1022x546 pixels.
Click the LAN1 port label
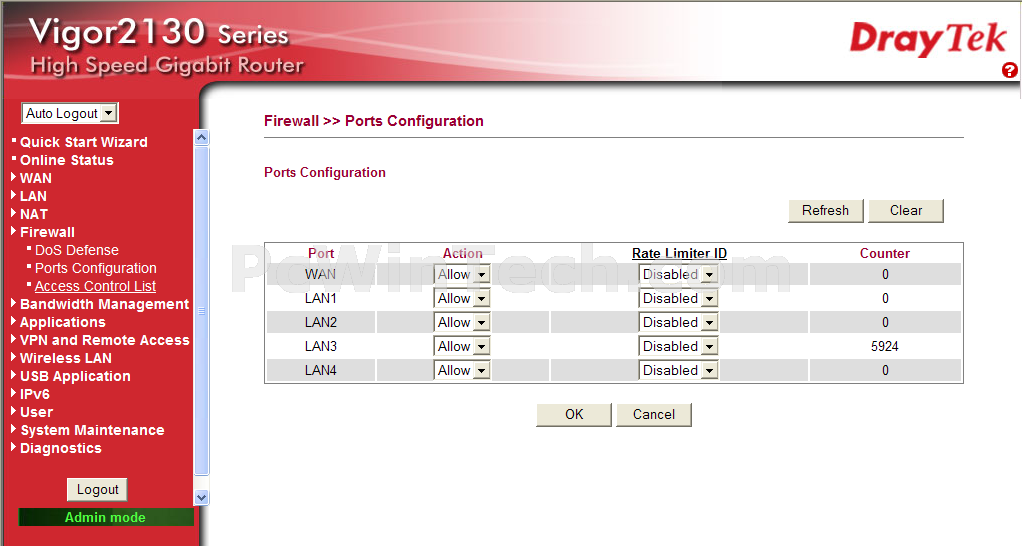tap(321, 298)
